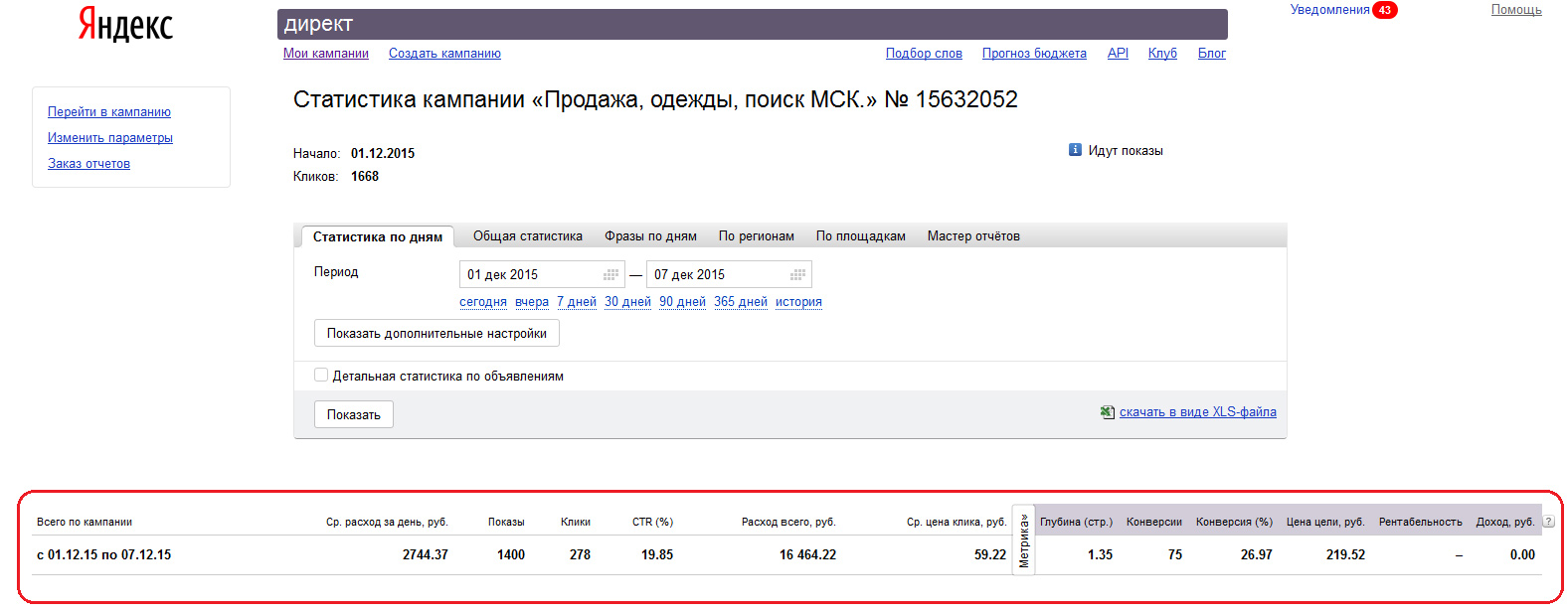Click the question mark help icon in table header
Screen dimensions: 1568x614
point(1548,522)
